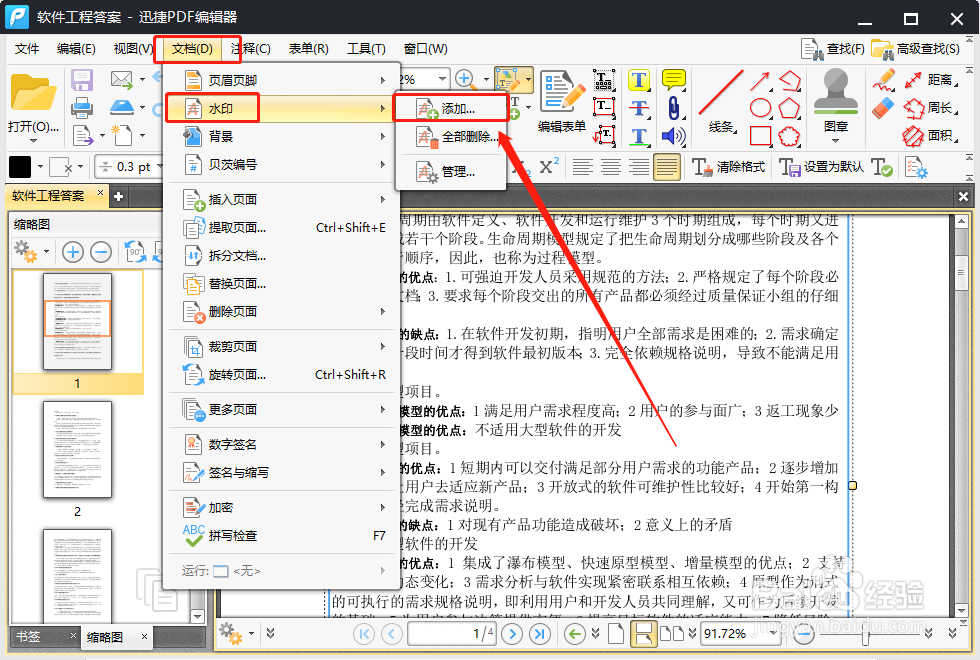This screenshot has height=660, width=980.
Task: Add a sticky note with the yellow comment icon
Action: 672,81
